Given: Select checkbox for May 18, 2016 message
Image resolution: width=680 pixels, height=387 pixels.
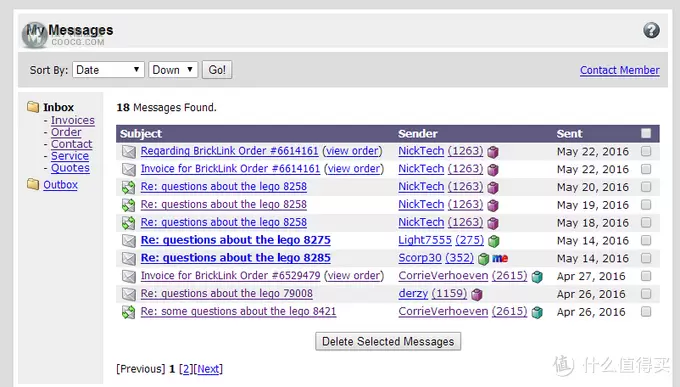Looking at the screenshot, I should click(x=646, y=222).
